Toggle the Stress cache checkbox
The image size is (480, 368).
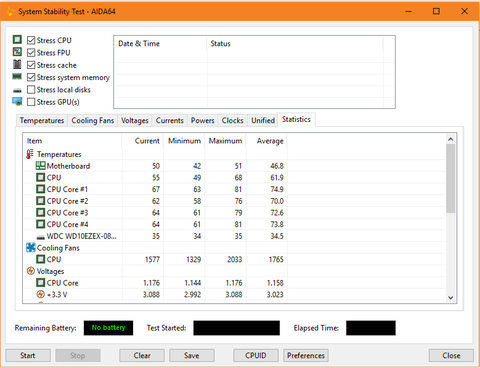point(31,65)
